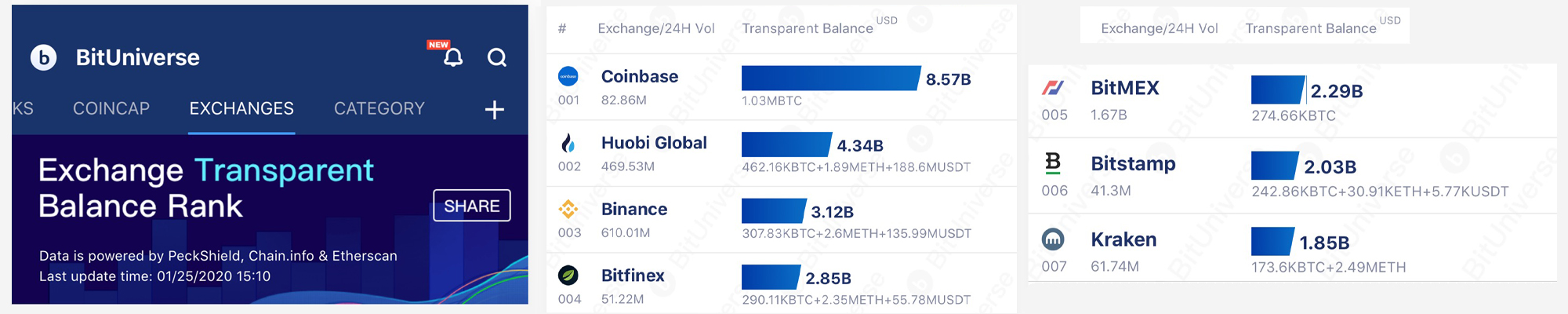
Task: Click the Coinbase exchange logo
Action: click(x=568, y=76)
